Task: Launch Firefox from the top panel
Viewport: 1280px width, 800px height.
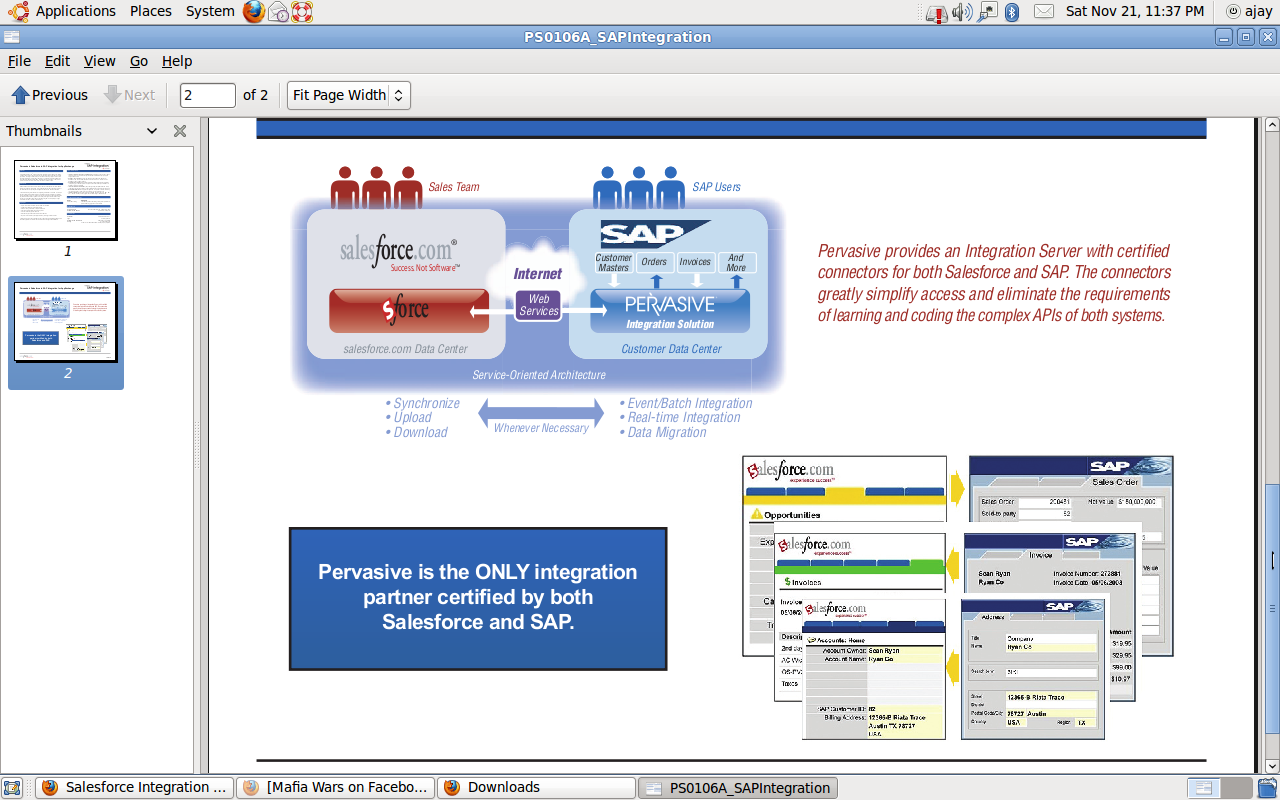Action: [254, 12]
